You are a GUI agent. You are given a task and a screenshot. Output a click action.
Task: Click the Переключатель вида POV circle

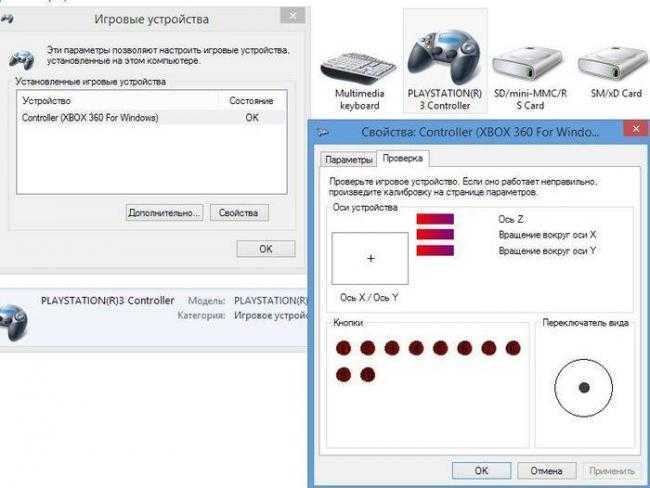582,387
